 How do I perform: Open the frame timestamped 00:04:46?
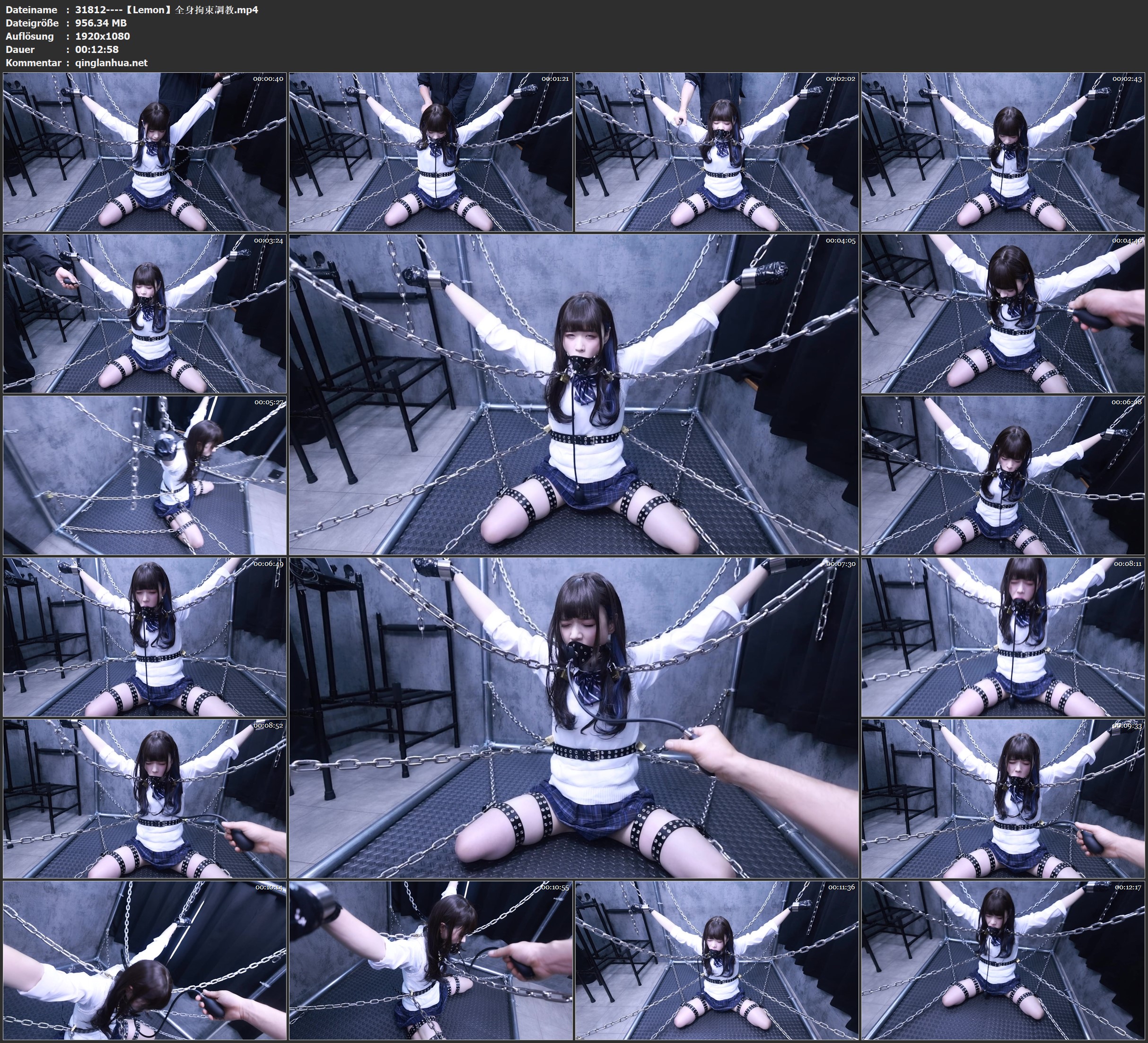click(x=1003, y=313)
